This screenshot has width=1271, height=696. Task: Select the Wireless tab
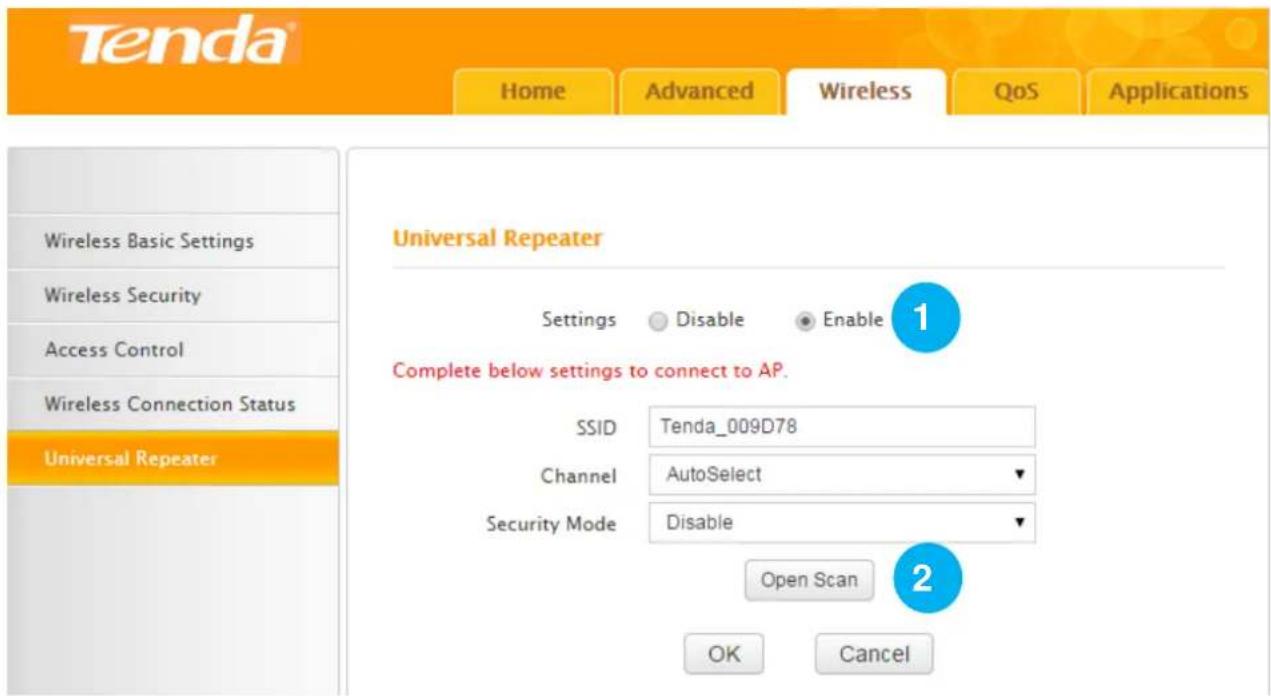click(865, 92)
